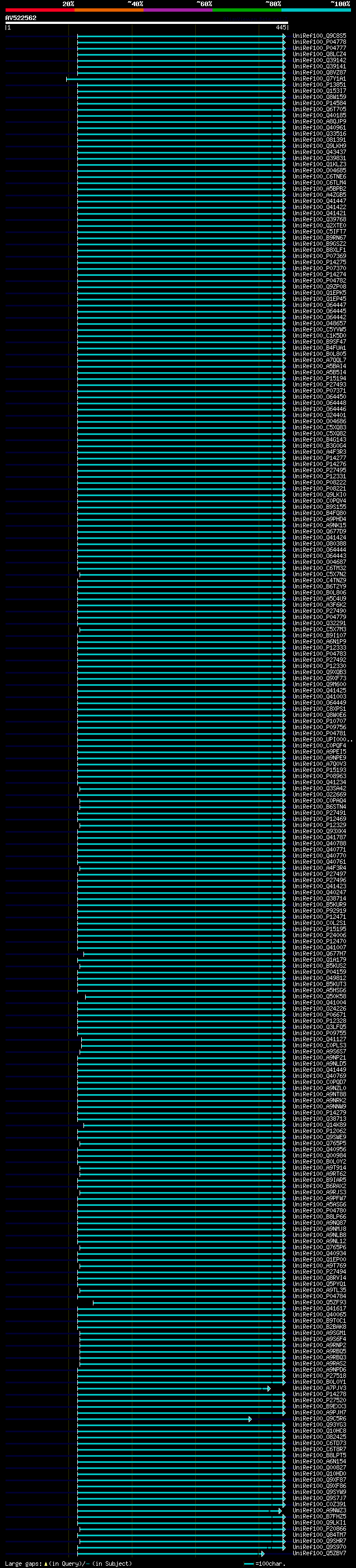Select hit label UniRef100_Q38714
This screenshot has width=356, height=1568.
pyautogui.click(x=319, y=898)
